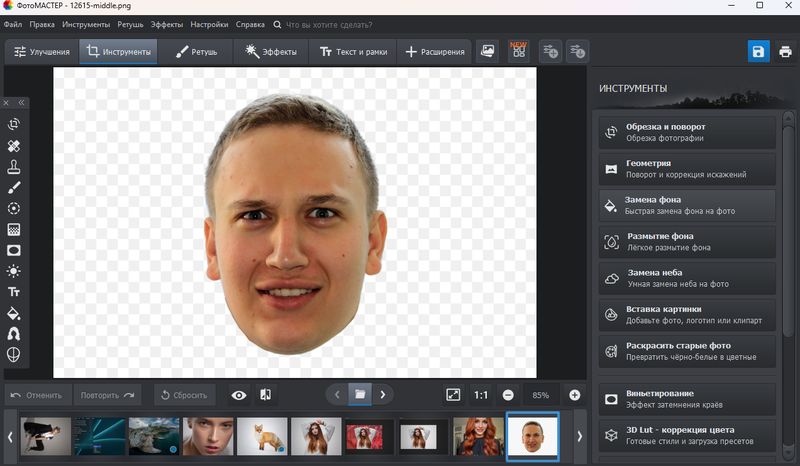800x466 pixels.
Task: Select the vignette tool in left toolbar
Action: click(14, 250)
